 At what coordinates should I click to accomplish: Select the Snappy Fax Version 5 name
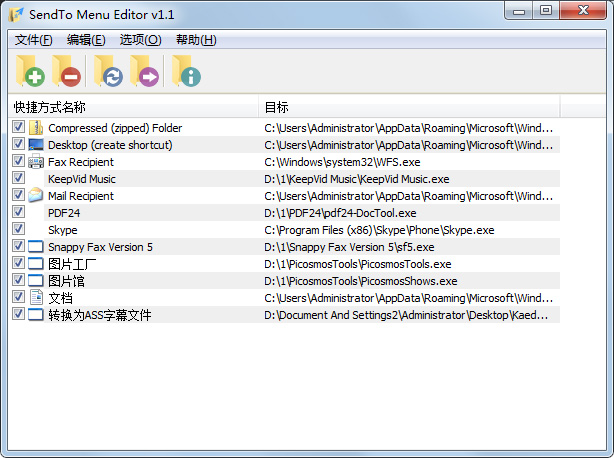click(100, 247)
